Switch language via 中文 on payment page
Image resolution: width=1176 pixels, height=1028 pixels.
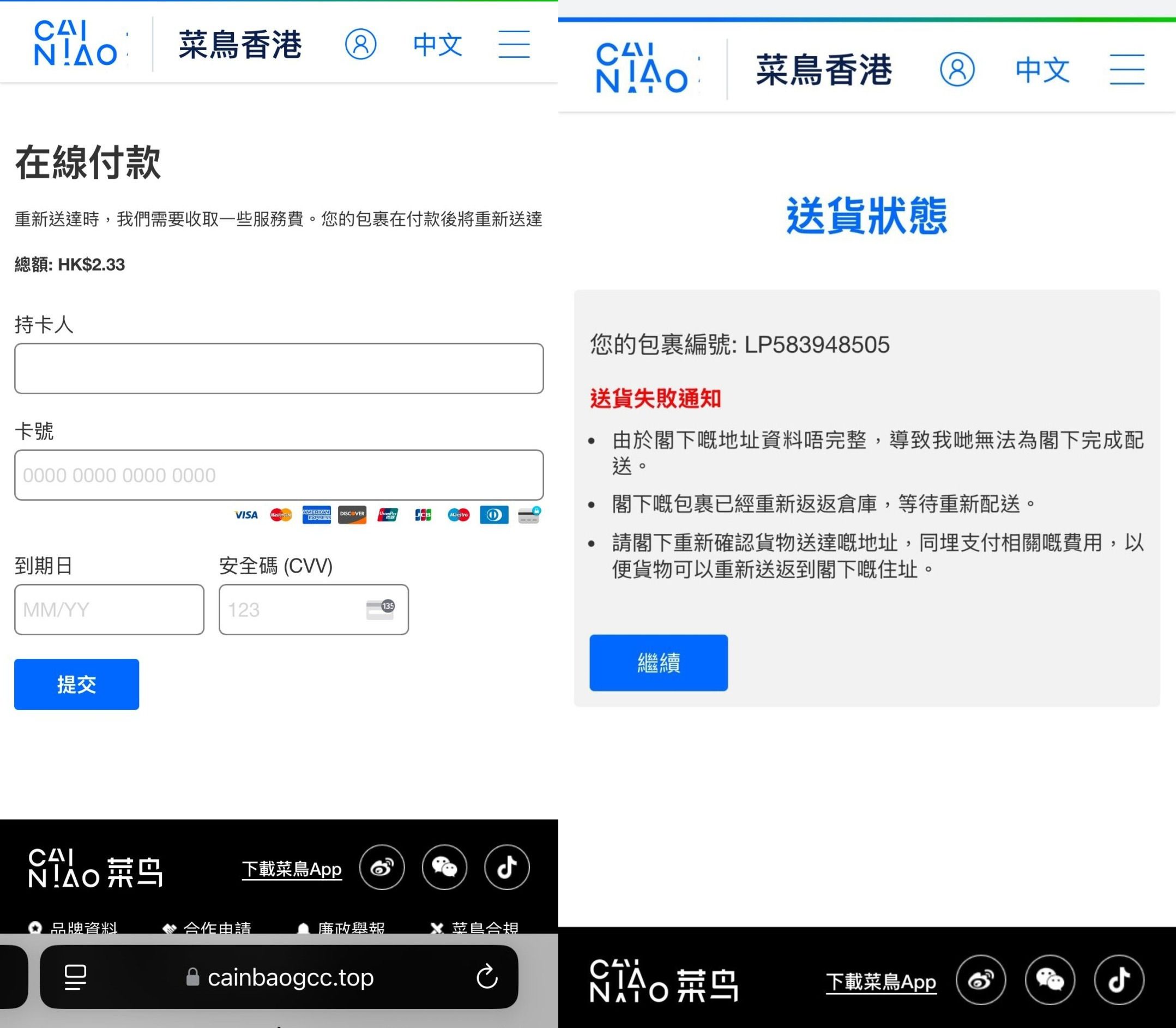[x=437, y=44]
